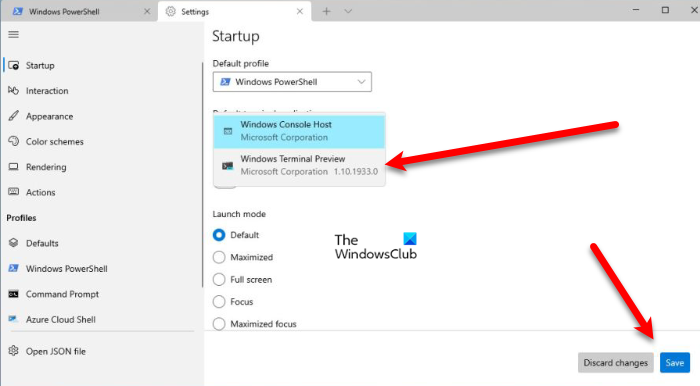Select the Focus launch mode

(x=219, y=302)
